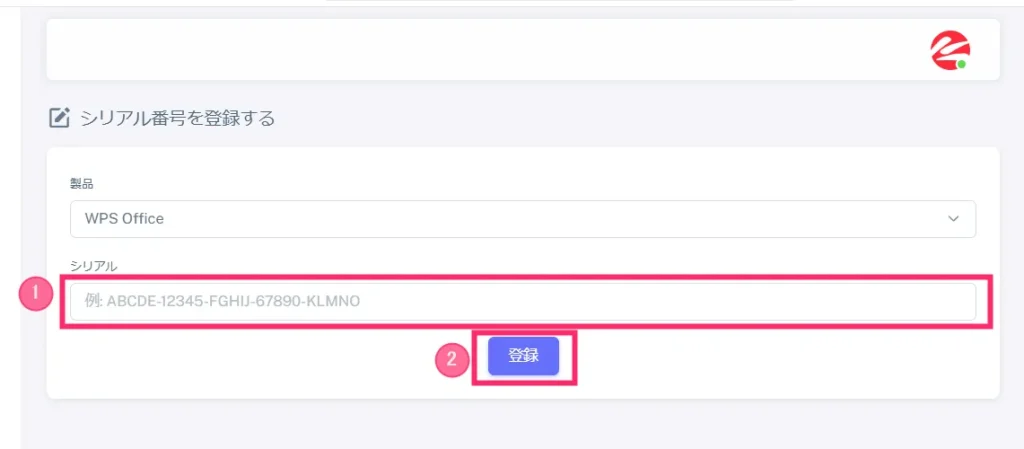This screenshot has width=1024, height=449.
Task: Click the ABCDE-12345 placeholder text
Action: click(x=233, y=302)
